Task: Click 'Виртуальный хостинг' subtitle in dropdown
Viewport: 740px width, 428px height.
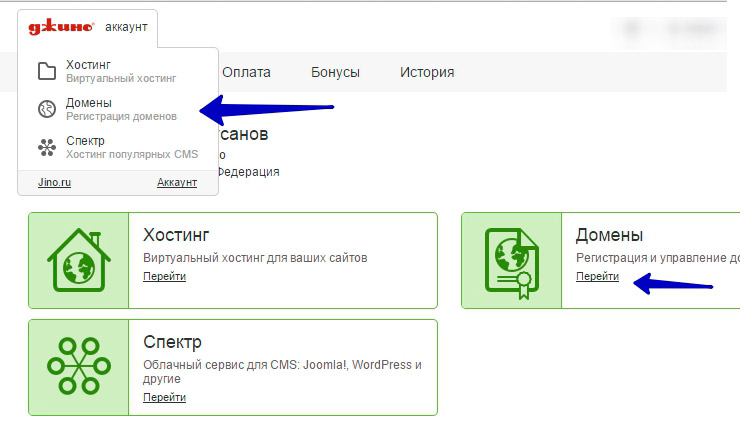Action: click(x=121, y=78)
